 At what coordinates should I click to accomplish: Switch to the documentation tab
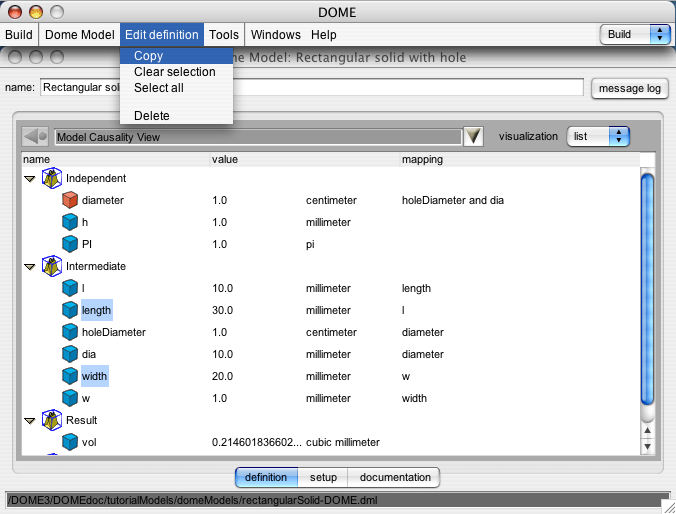394,477
